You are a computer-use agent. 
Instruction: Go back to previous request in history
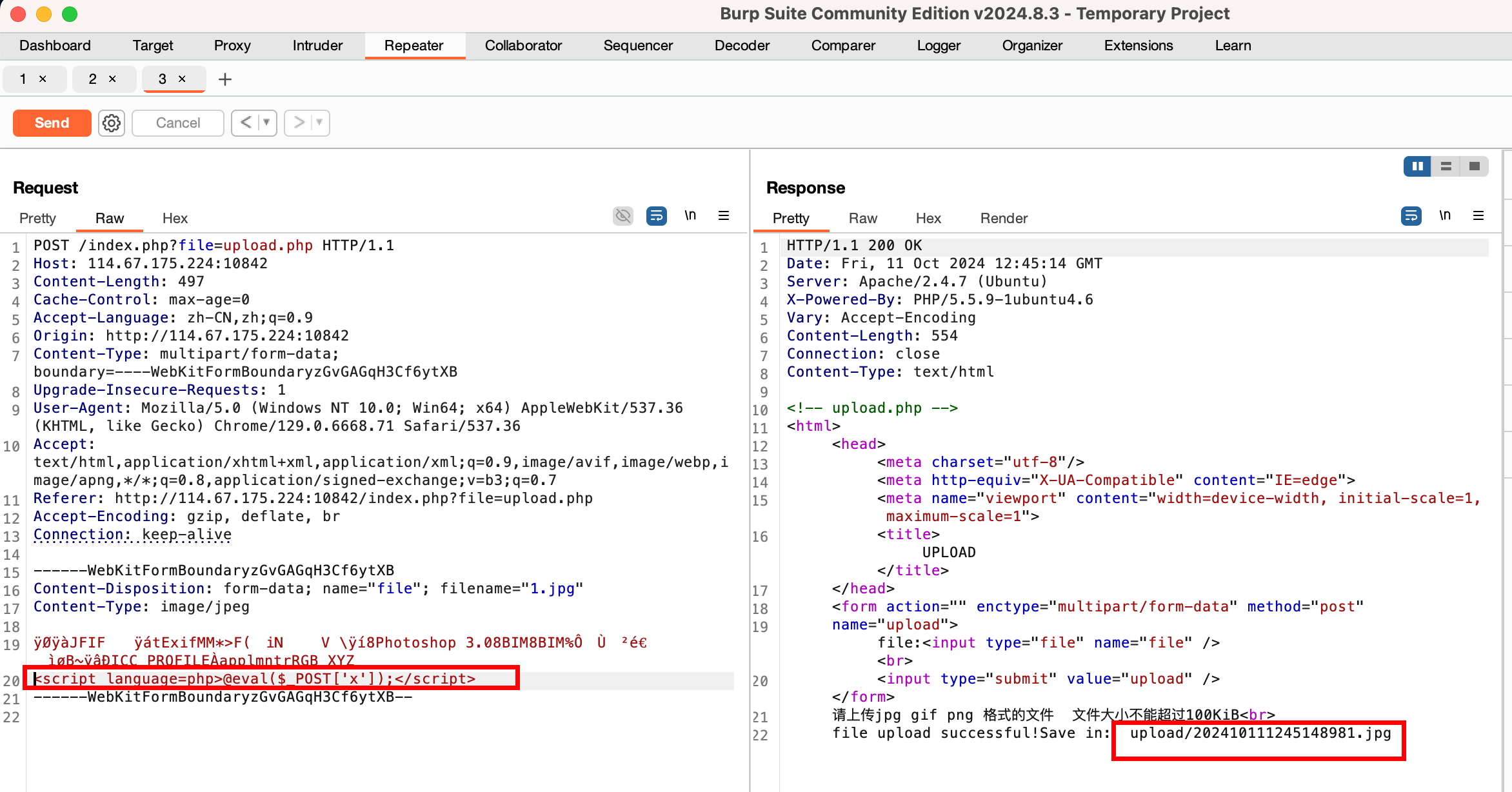click(246, 123)
